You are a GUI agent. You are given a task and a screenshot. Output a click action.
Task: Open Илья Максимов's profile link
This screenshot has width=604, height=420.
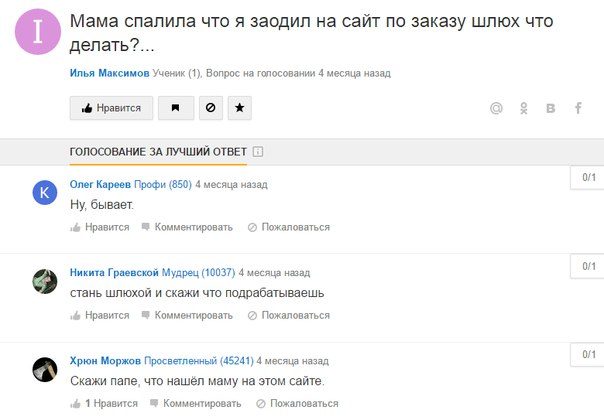point(109,73)
